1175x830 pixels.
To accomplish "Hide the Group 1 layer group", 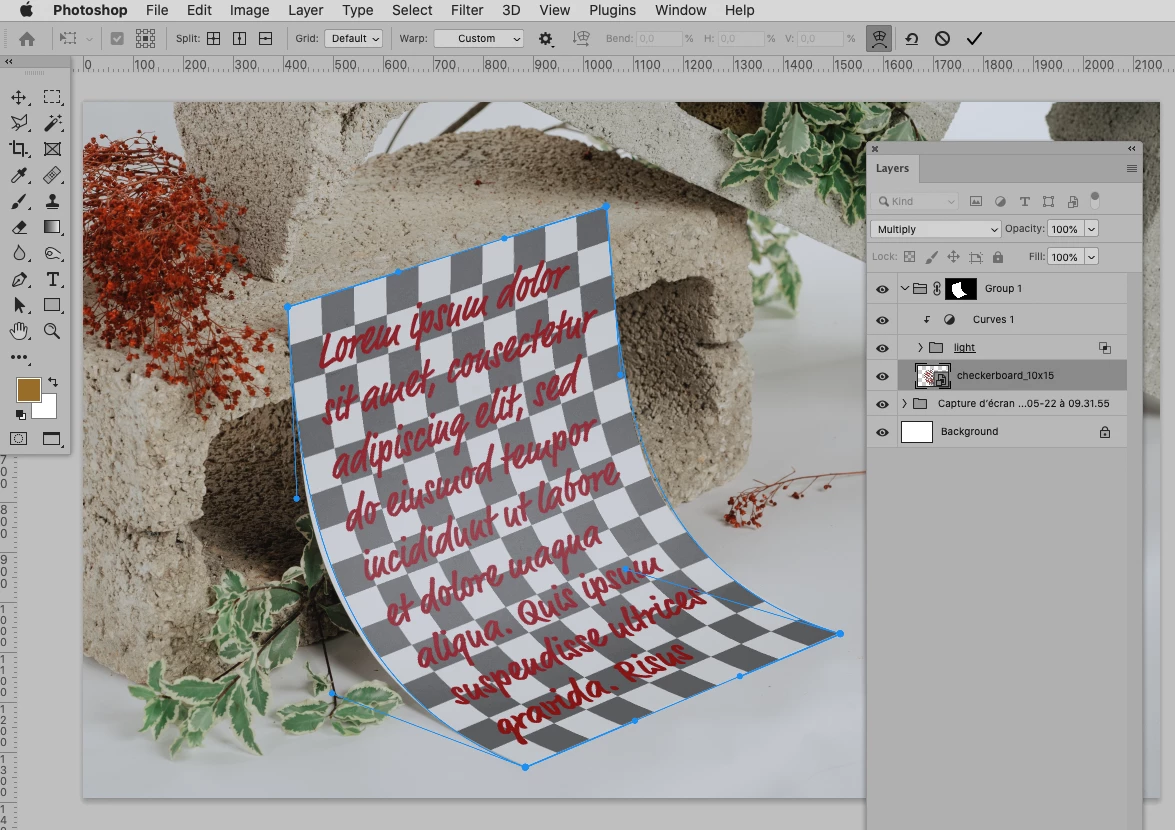I will (882, 289).
